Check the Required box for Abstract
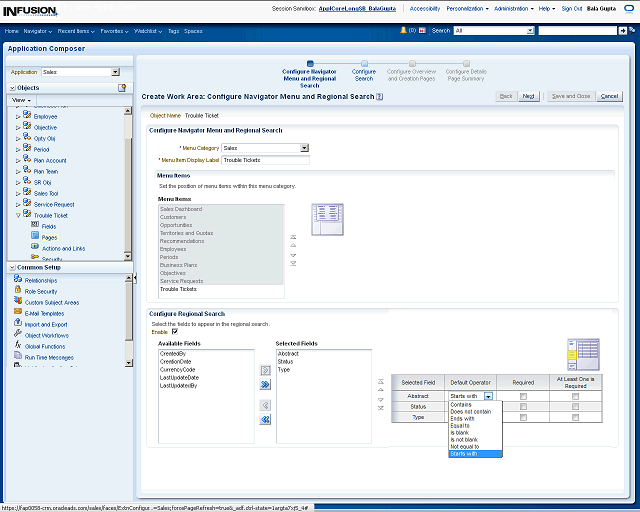Image resolution: width=640 pixels, height=512 pixels. point(523,396)
